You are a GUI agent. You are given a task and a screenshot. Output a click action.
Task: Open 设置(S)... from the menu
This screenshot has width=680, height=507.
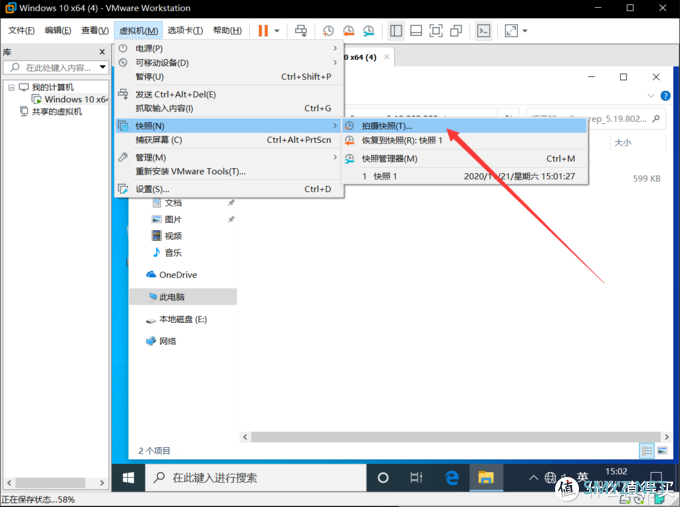(x=229, y=189)
